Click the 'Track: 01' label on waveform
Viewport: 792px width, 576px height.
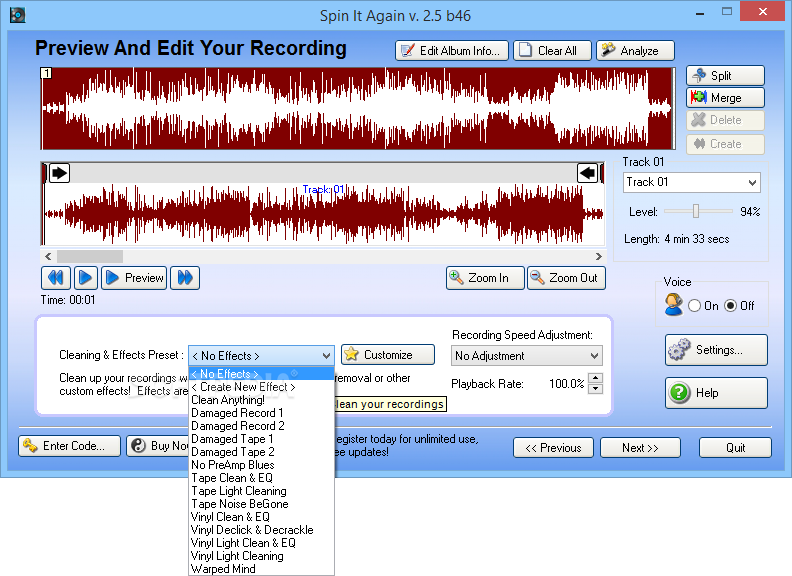pos(323,189)
